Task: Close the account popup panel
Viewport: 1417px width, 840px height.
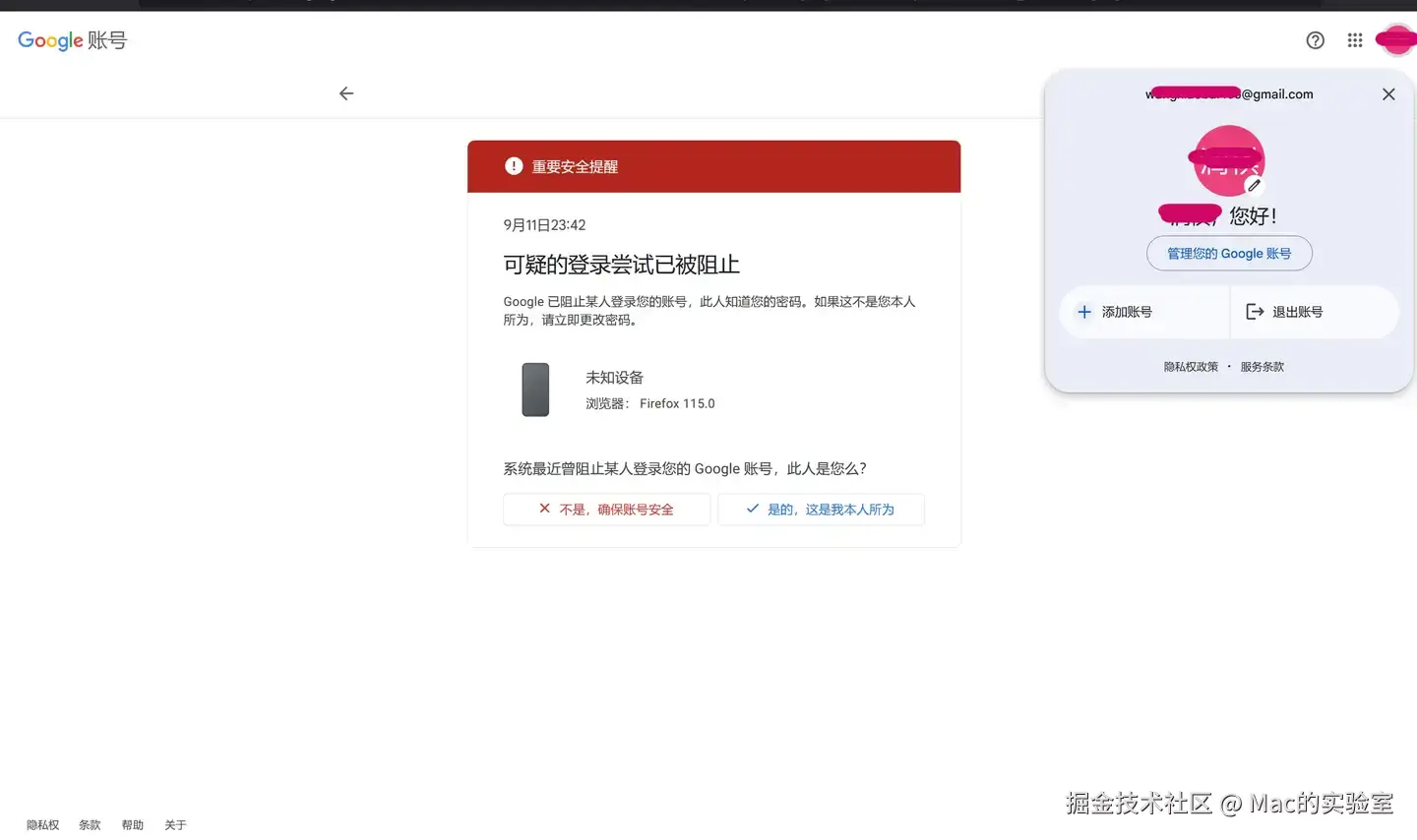Action: click(1388, 94)
